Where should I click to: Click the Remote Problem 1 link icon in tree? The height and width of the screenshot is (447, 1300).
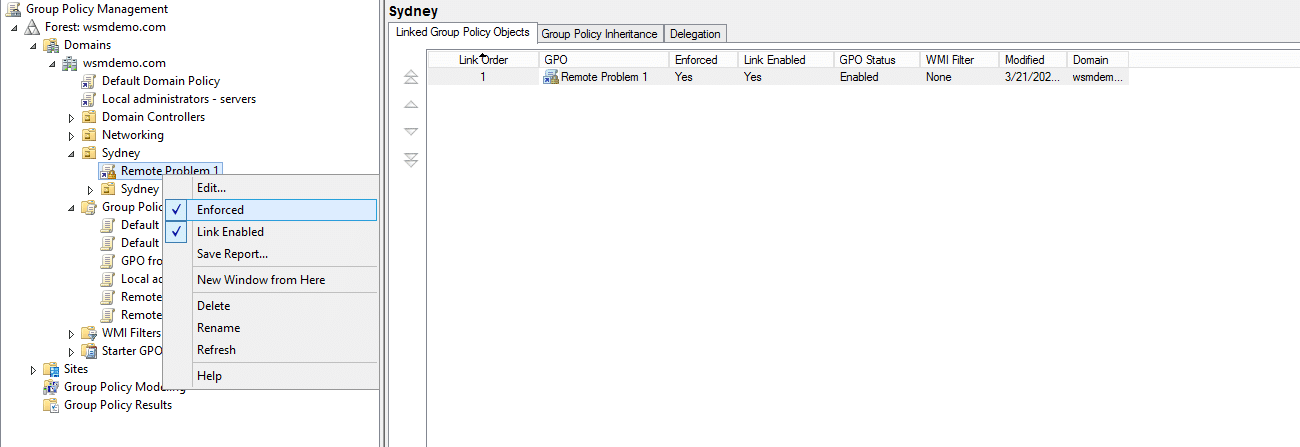click(108, 171)
